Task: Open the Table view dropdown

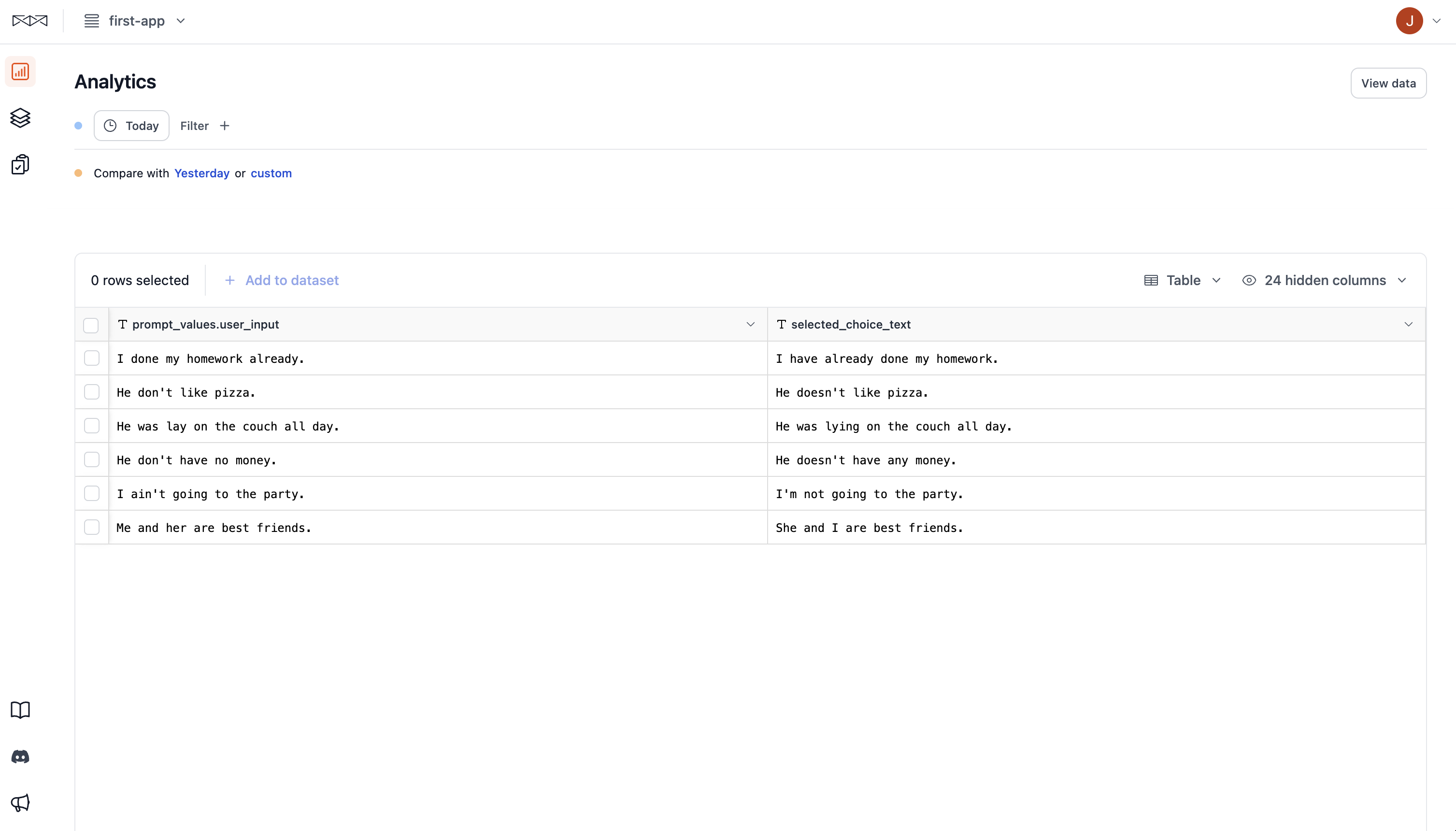Action: click(x=1183, y=280)
